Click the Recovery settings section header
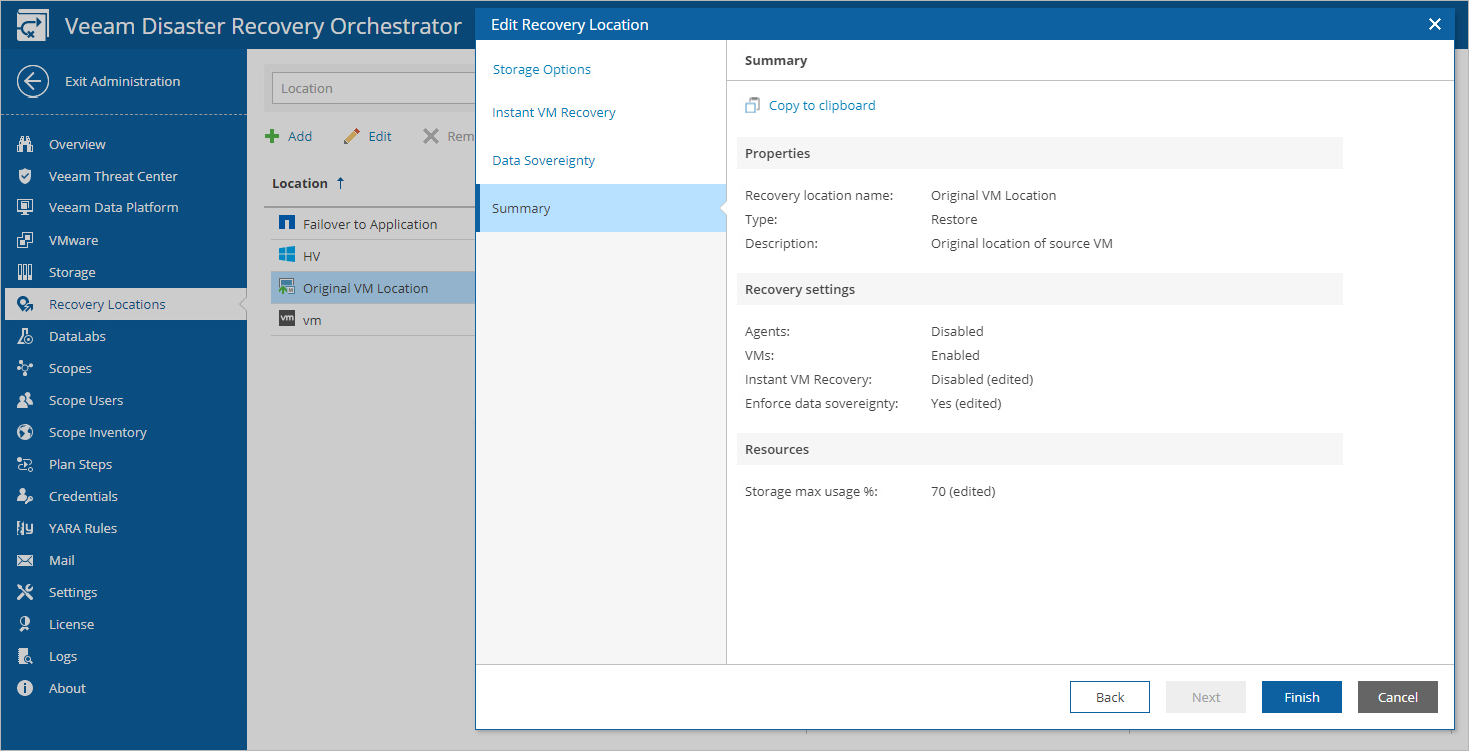 (x=1040, y=289)
